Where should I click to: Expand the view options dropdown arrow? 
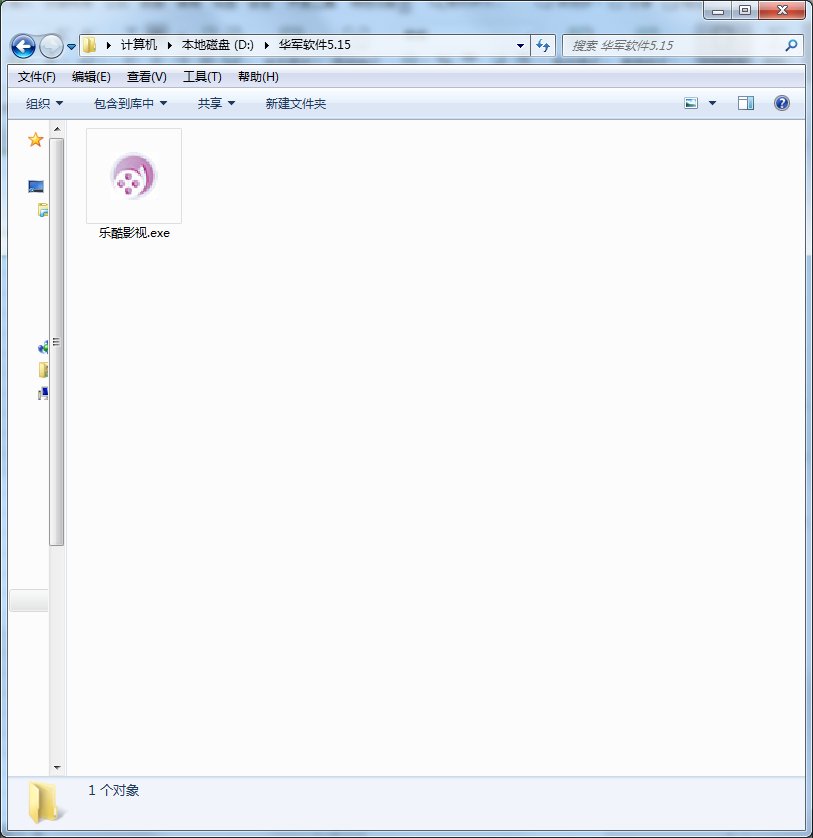pos(712,103)
